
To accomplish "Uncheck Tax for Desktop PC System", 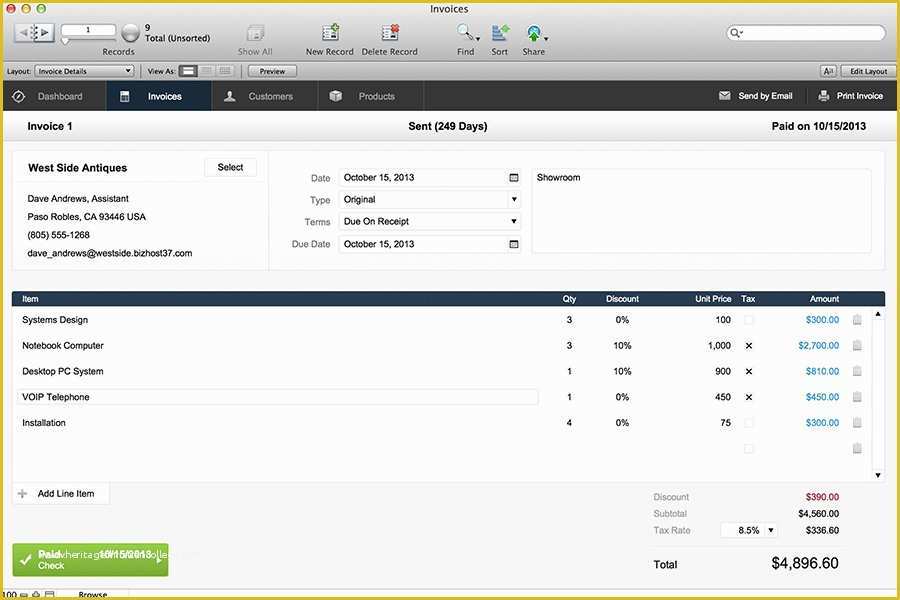I will pyautogui.click(x=748, y=371).
